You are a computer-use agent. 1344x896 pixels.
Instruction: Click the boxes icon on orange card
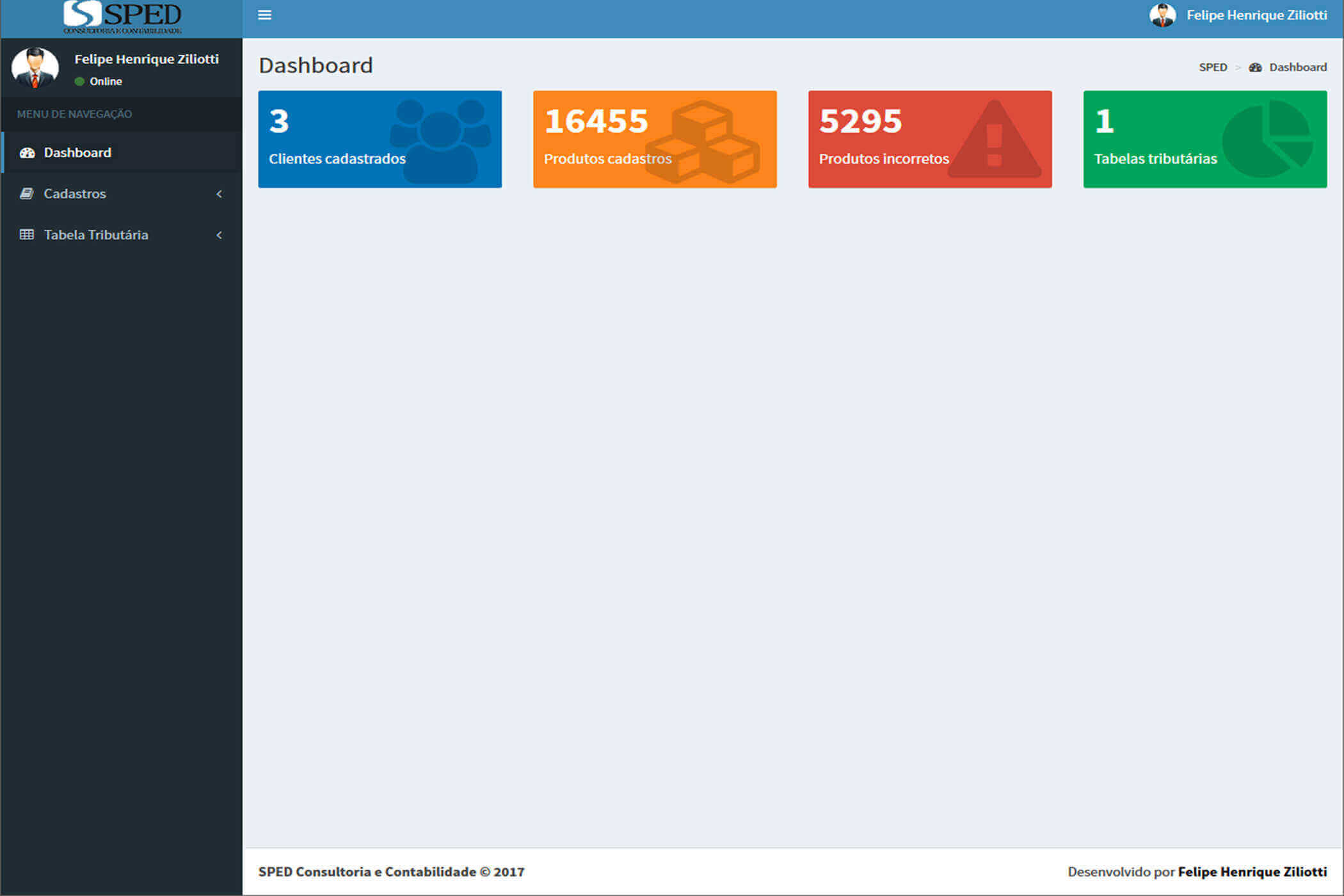click(x=702, y=141)
